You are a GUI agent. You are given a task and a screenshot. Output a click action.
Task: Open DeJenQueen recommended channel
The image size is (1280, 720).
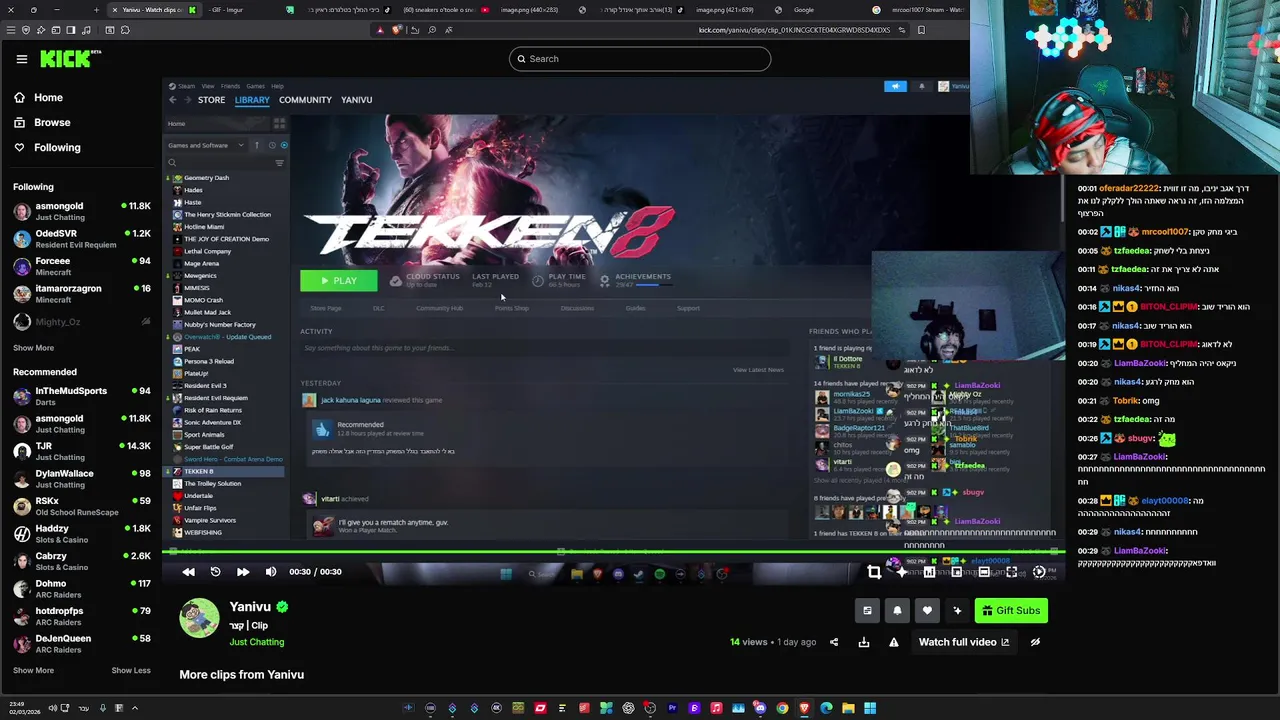tap(82, 644)
